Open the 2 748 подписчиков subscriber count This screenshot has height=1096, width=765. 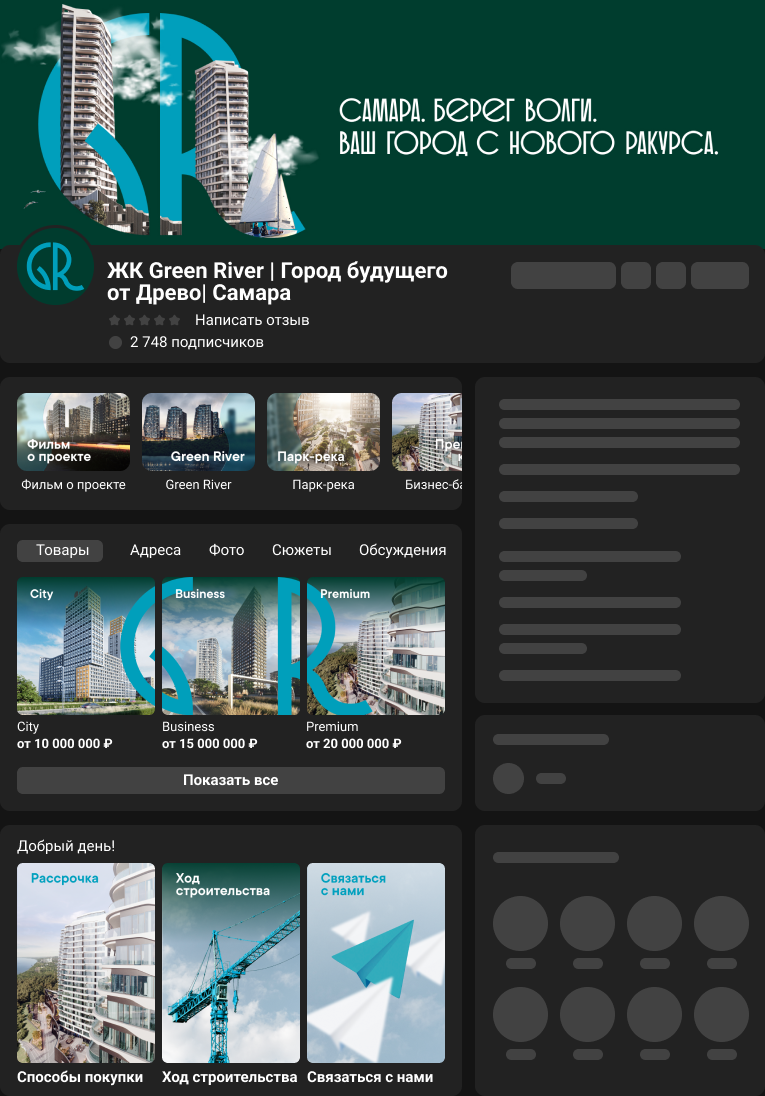196,342
